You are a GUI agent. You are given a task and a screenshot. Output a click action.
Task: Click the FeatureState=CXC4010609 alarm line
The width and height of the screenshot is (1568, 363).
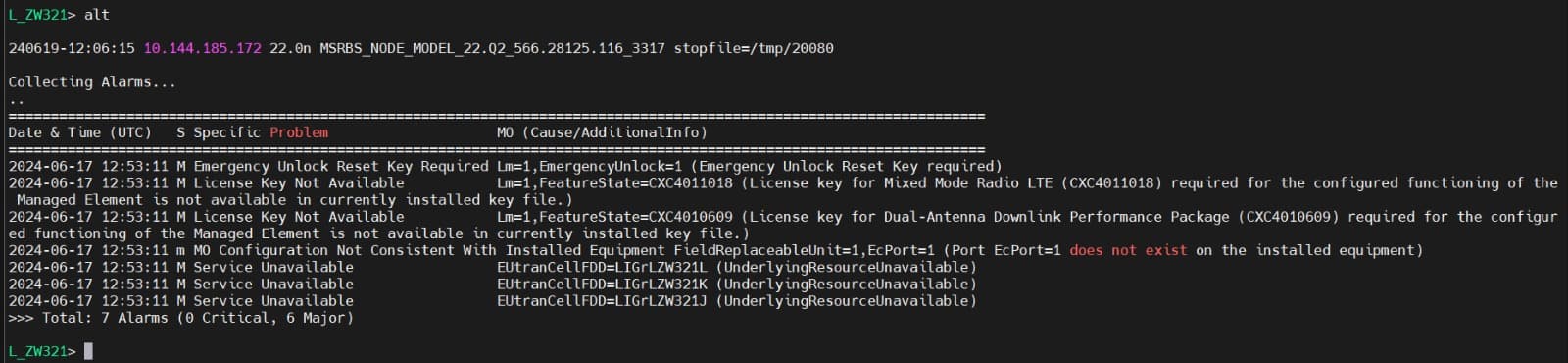coord(784,225)
